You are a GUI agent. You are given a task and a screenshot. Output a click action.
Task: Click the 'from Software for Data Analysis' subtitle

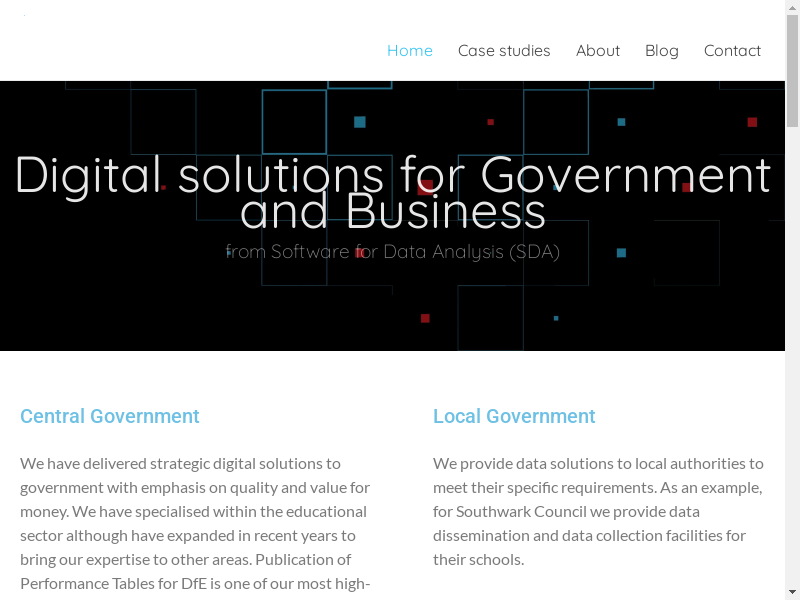pyautogui.click(x=393, y=251)
